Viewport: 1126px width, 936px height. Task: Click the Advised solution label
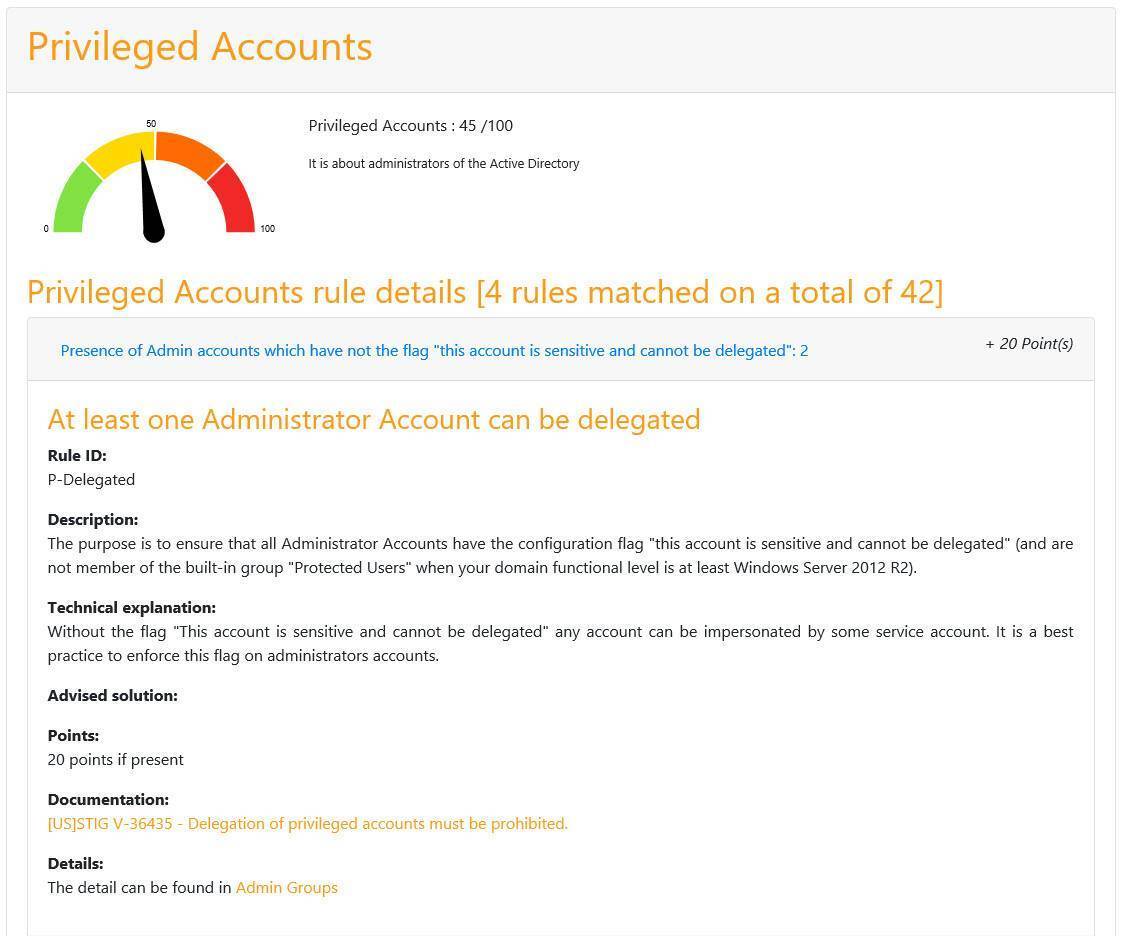point(112,696)
